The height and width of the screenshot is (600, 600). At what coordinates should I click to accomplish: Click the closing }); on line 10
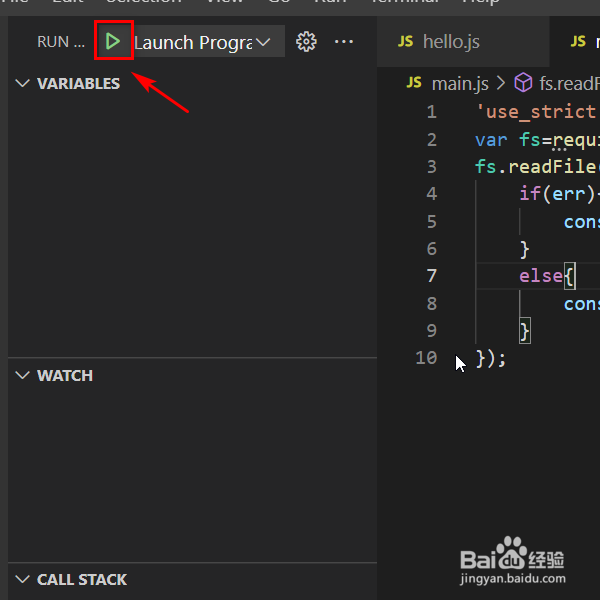(491, 359)
